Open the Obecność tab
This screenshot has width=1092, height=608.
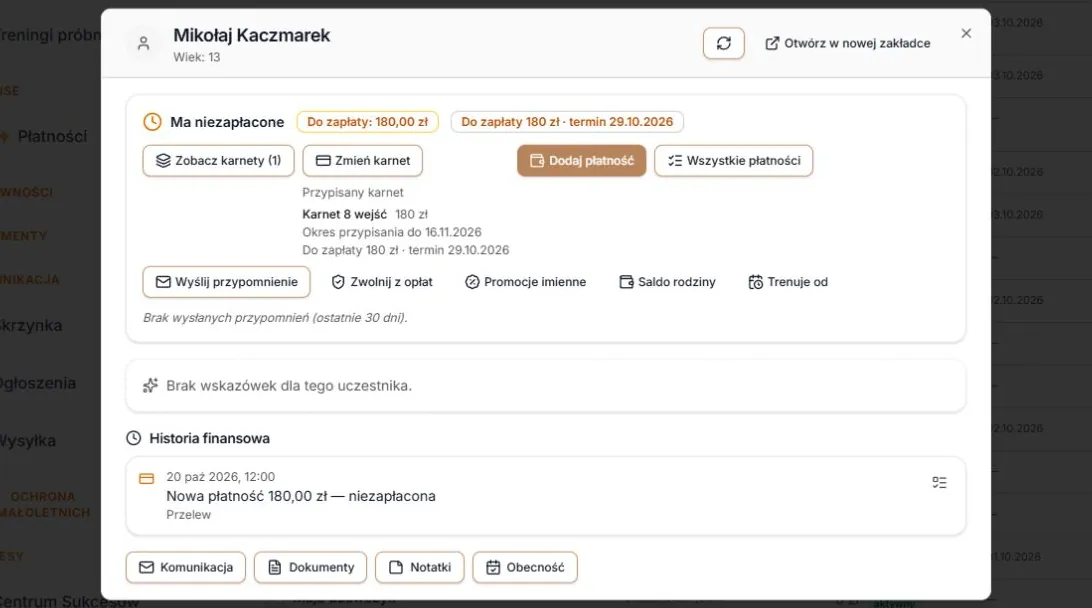(525, 568)
